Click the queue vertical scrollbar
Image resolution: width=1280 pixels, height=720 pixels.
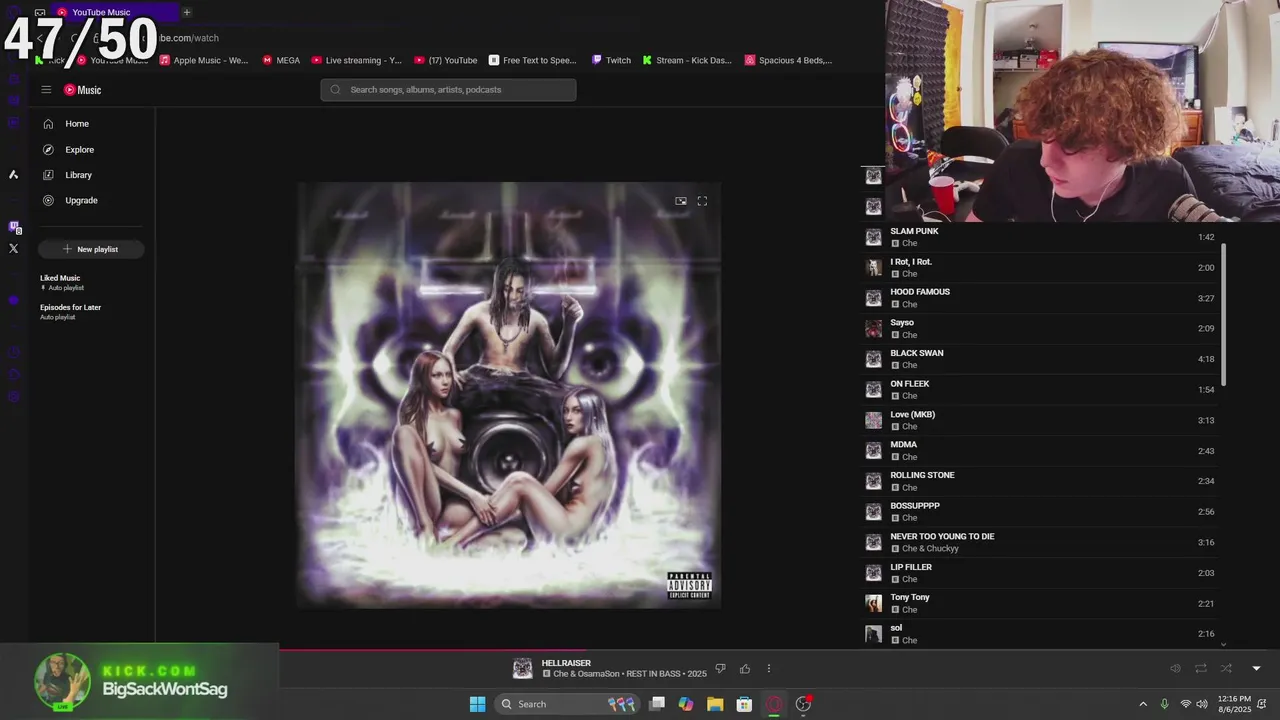tap(1223, 315)
